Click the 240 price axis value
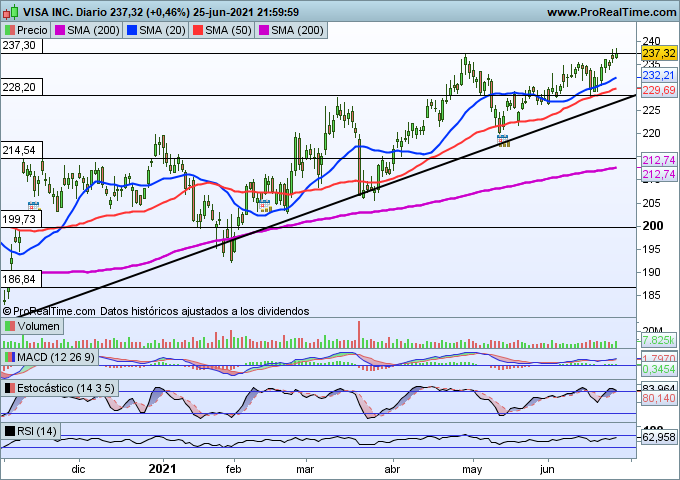 [651, 41]
